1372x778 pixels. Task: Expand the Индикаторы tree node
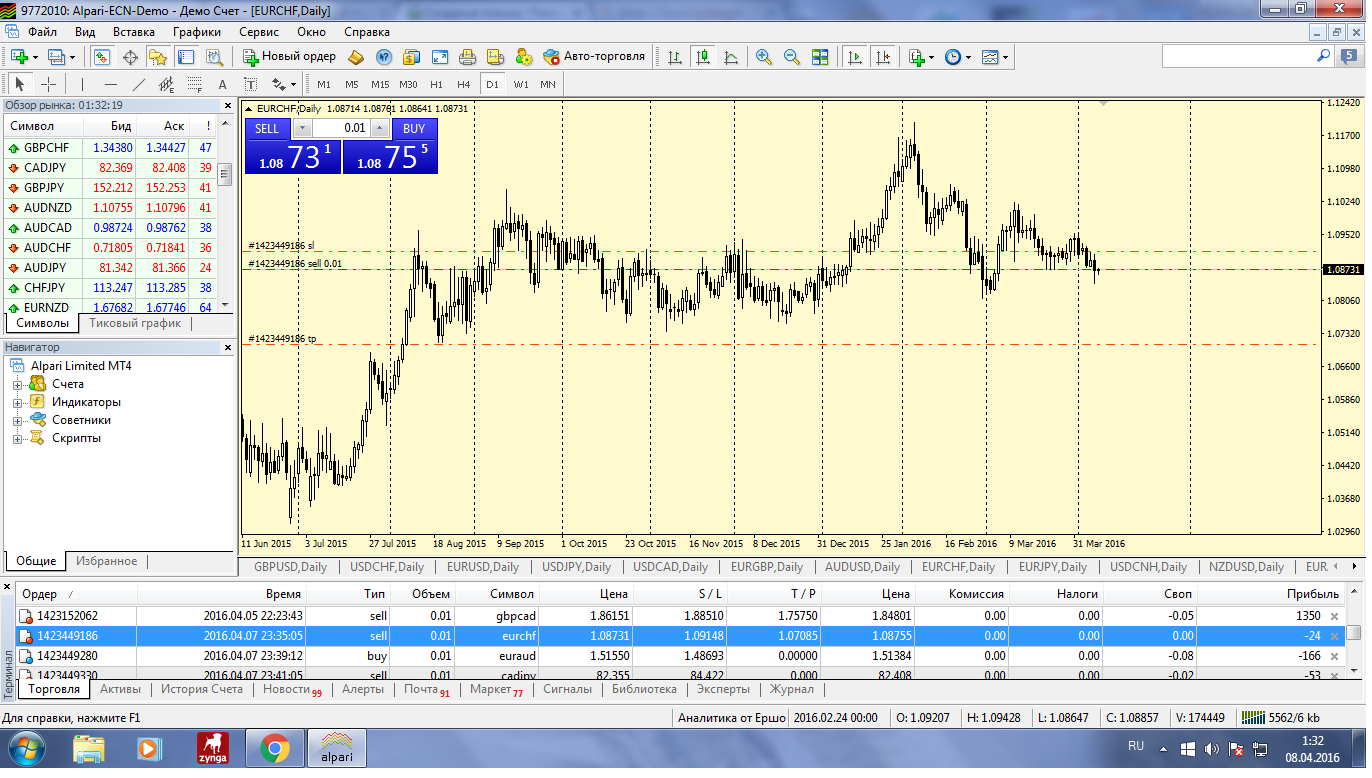[x=17, y=402]
